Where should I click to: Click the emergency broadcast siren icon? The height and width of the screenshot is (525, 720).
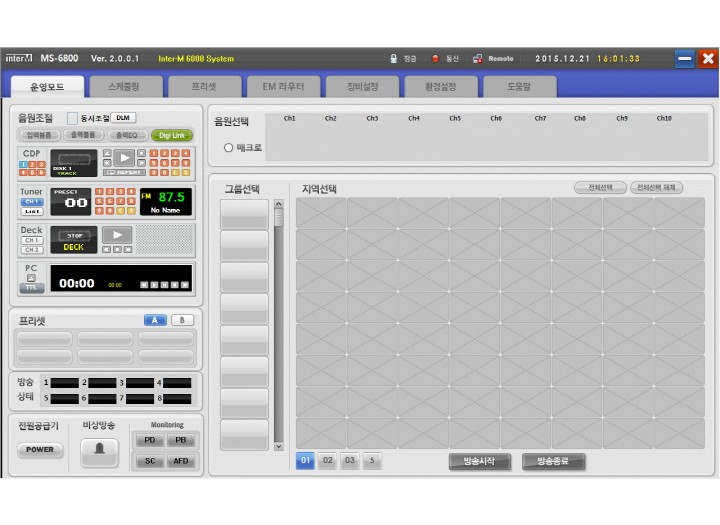pyautogui.click(x=98, y=453)
